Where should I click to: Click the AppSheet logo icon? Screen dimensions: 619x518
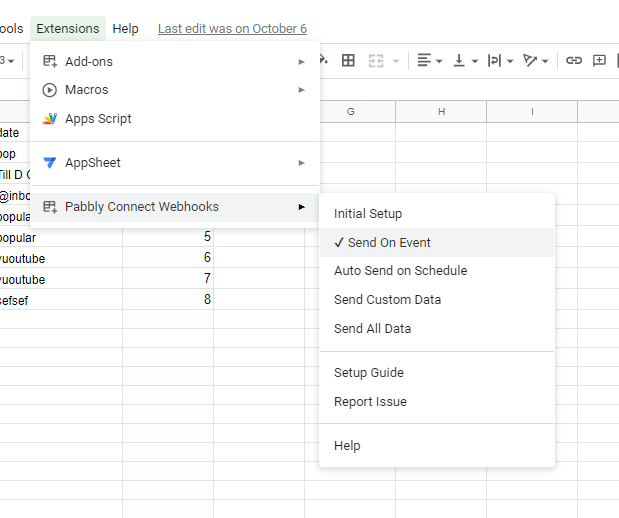(50, 163)
